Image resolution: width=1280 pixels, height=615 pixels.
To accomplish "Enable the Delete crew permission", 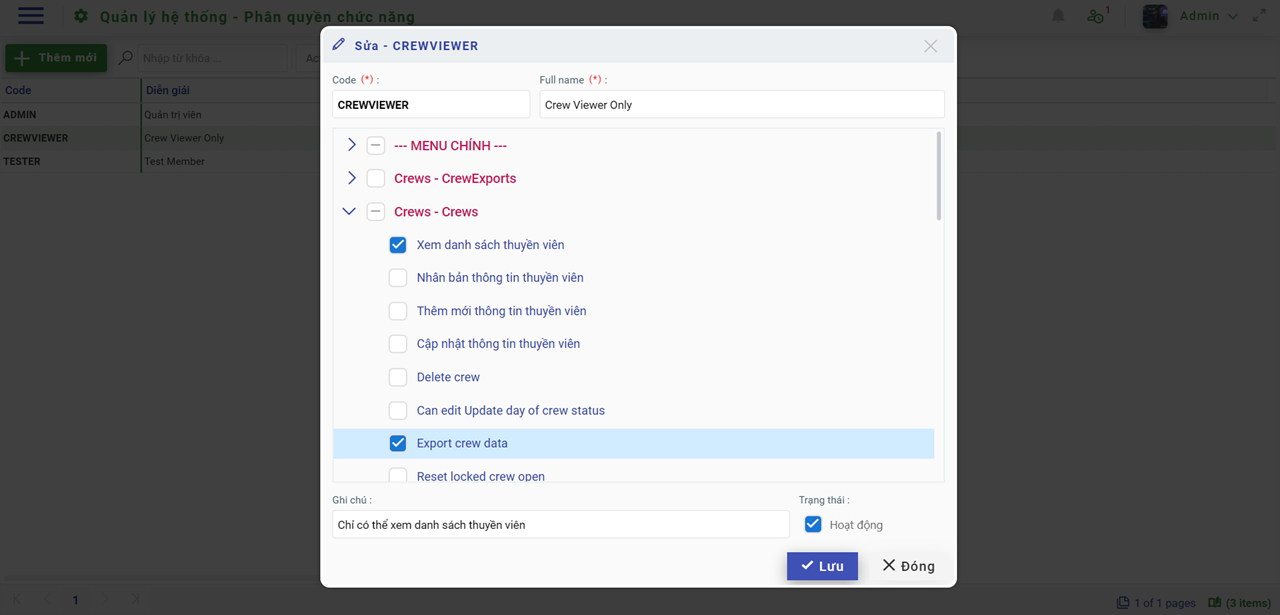I will pyautogui.click(x=398, y=377).
